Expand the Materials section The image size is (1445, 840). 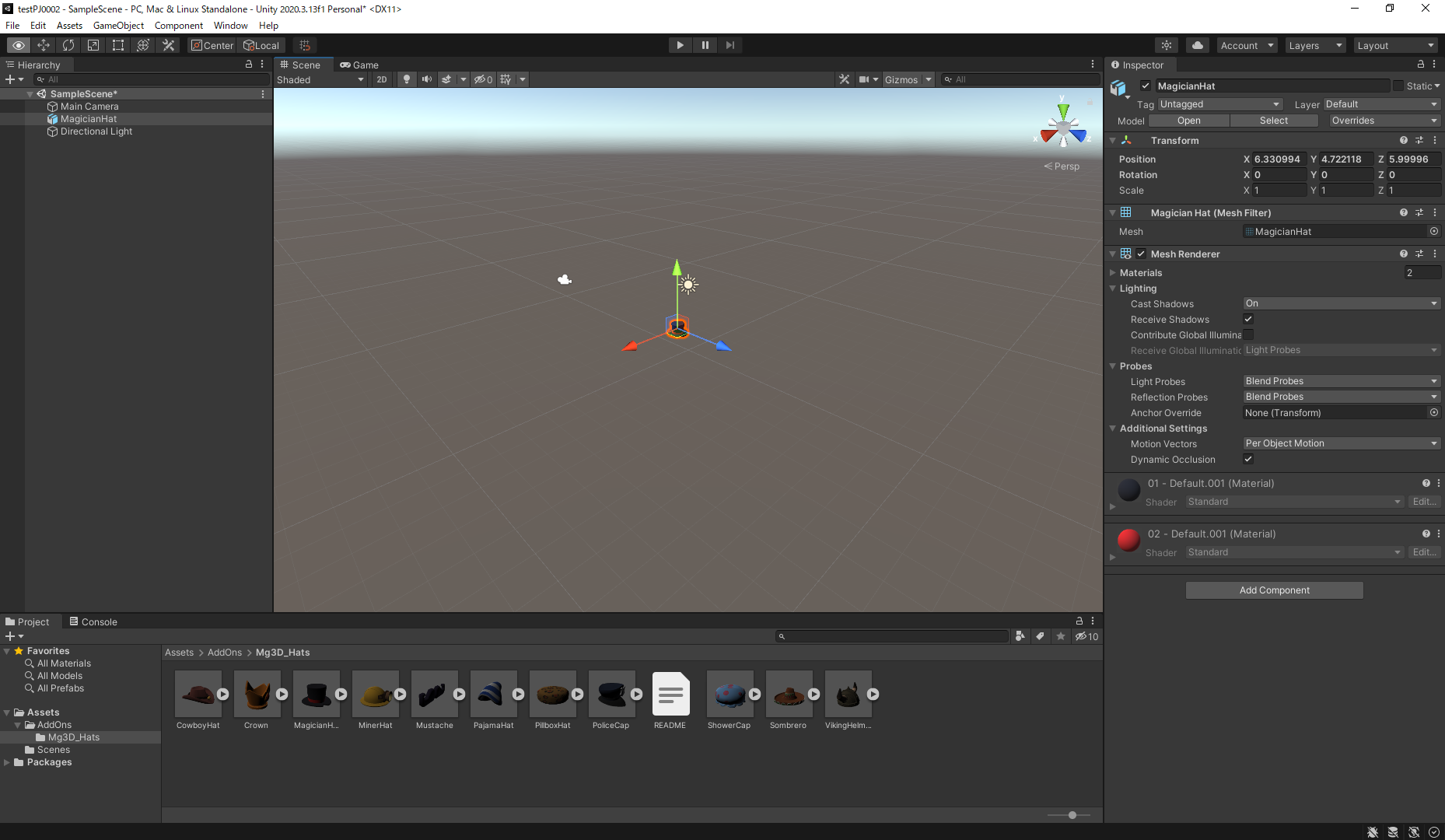coord(1113,273)
